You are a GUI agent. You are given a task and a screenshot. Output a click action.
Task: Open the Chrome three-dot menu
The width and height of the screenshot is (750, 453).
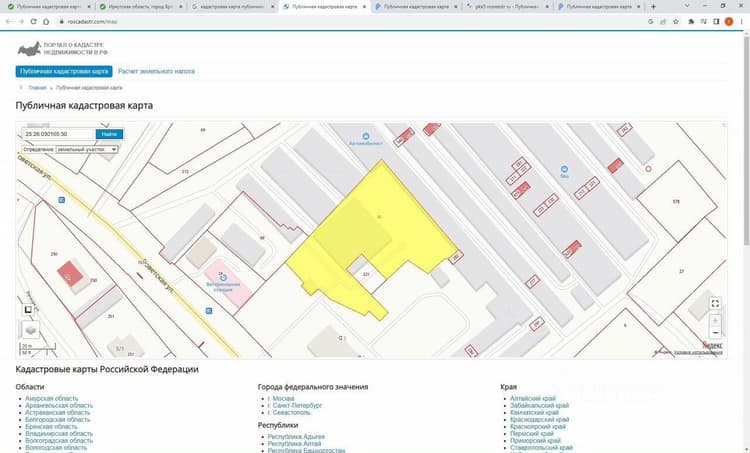(x=741, y=22)
